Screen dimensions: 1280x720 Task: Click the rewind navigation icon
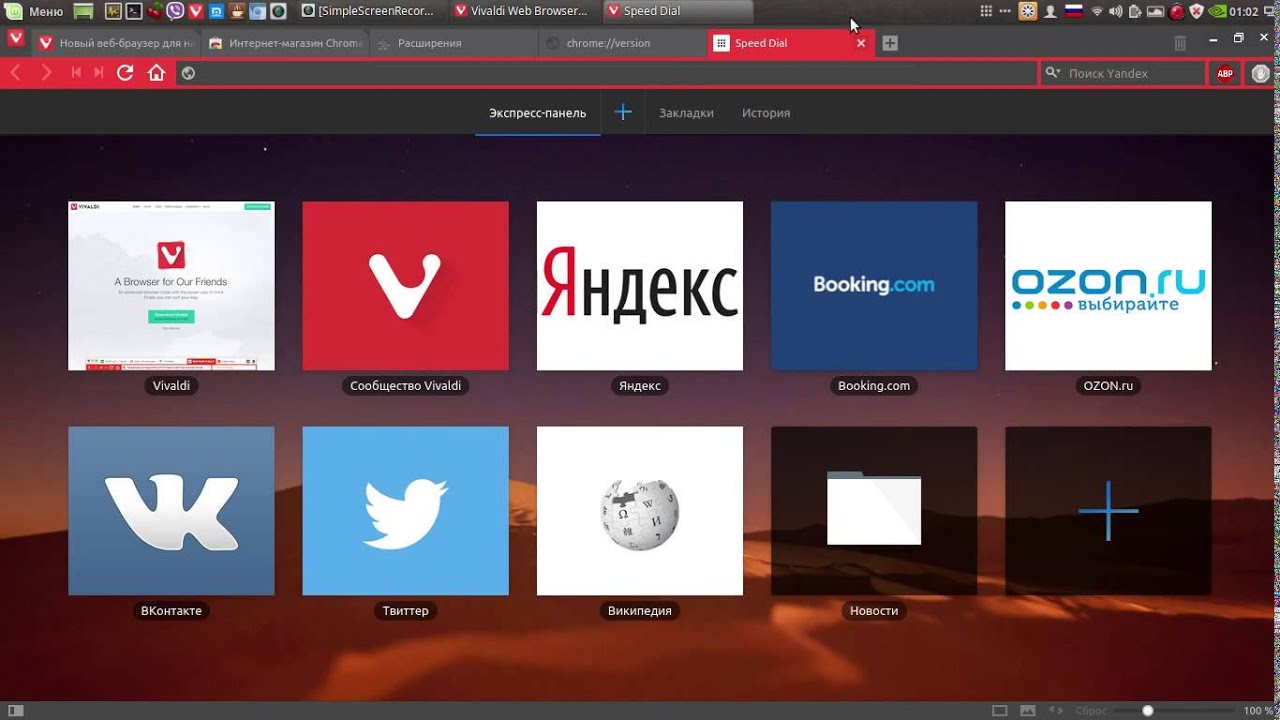[76, 73]
